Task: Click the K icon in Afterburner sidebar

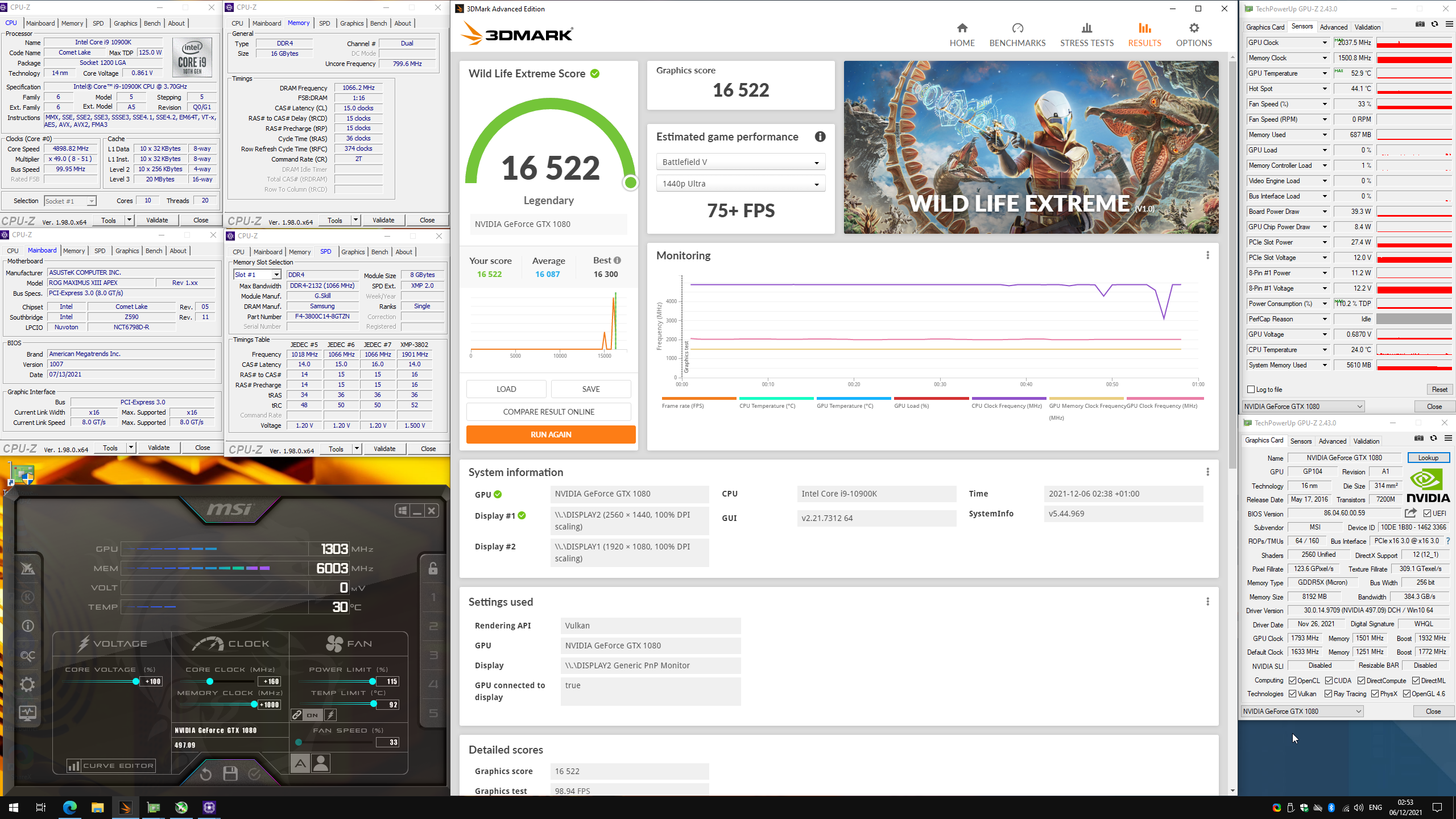Action: tap(27, 597)
